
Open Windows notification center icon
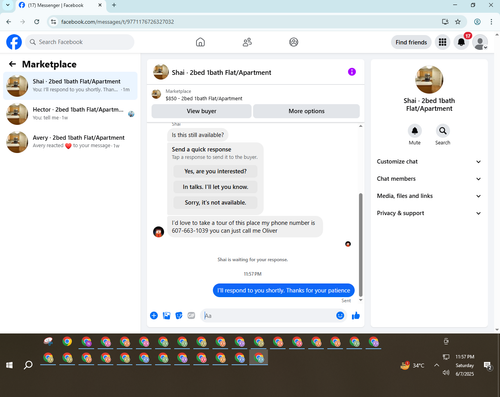tap(488, 365)
